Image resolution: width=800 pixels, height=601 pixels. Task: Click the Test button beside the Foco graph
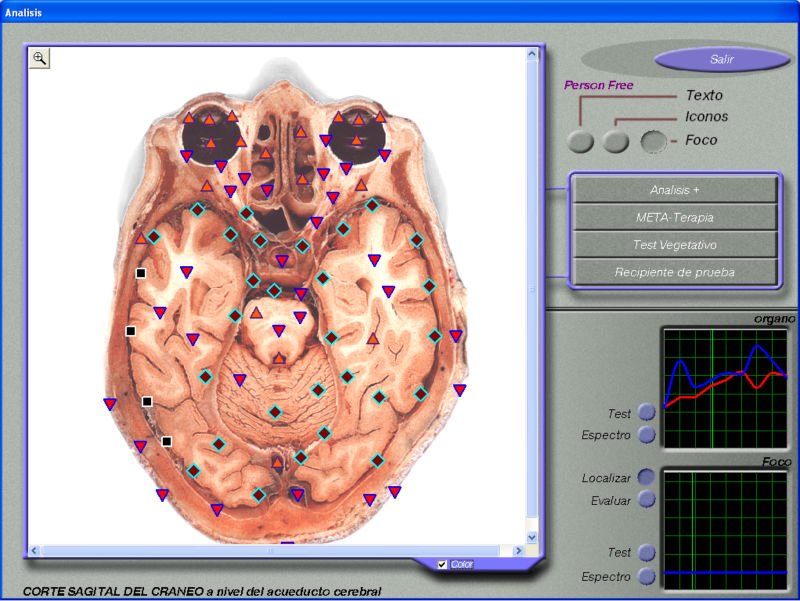click(x=647, y=552)
